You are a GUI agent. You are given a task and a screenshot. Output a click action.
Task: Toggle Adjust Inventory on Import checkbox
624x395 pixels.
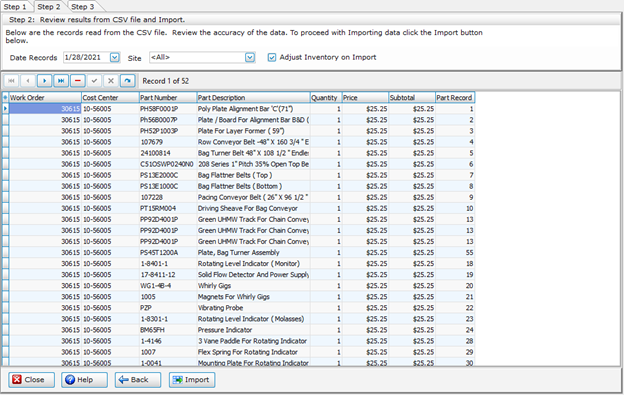272,58
